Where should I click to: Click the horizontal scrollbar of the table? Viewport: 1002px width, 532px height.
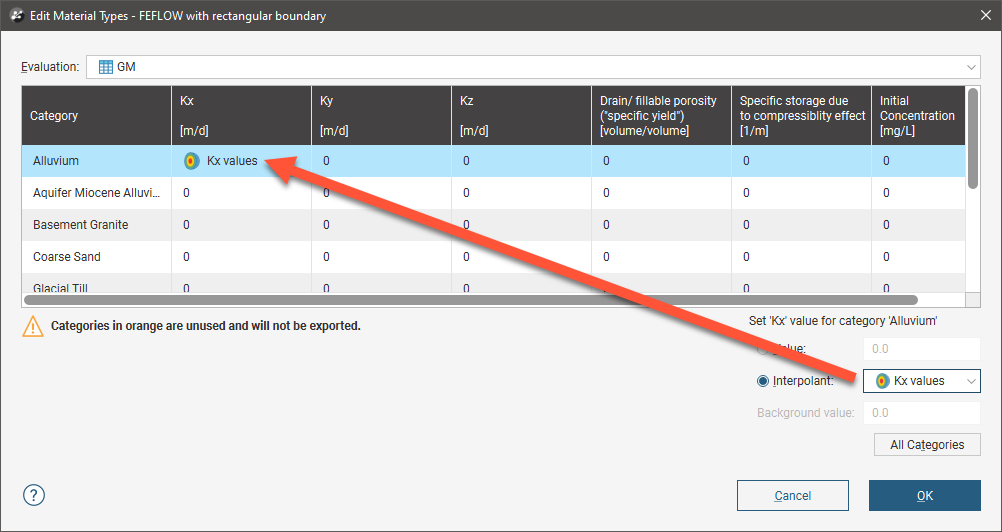tap(470, 299)
